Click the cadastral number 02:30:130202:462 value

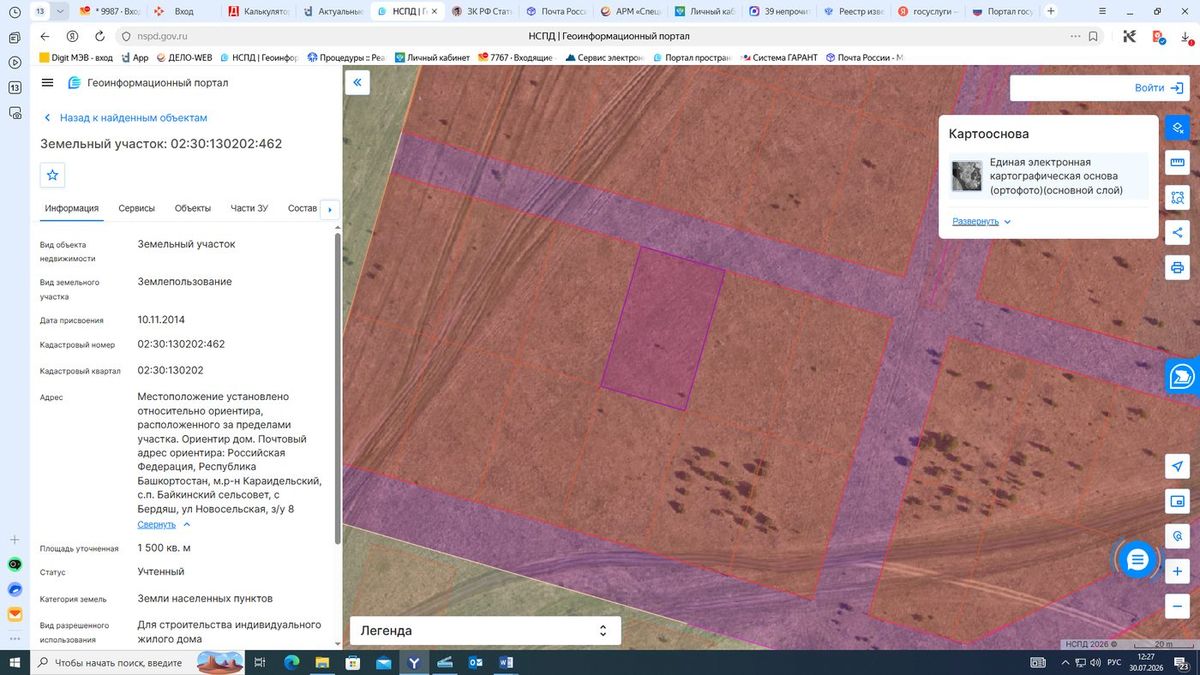click(x=181, y=344)
